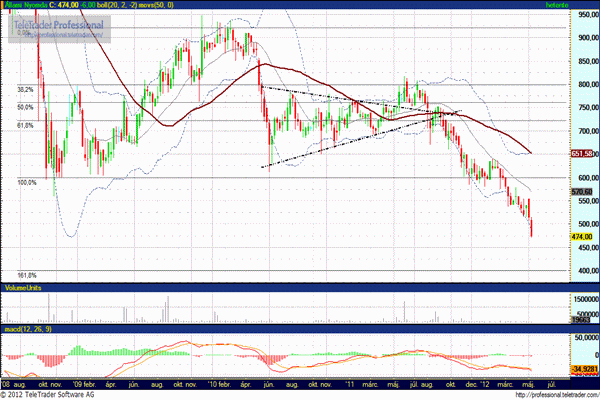This screenshot has height=400, width=600.
Task: Select the 161,8% Fibonacci level label
Action: [27, 275]
